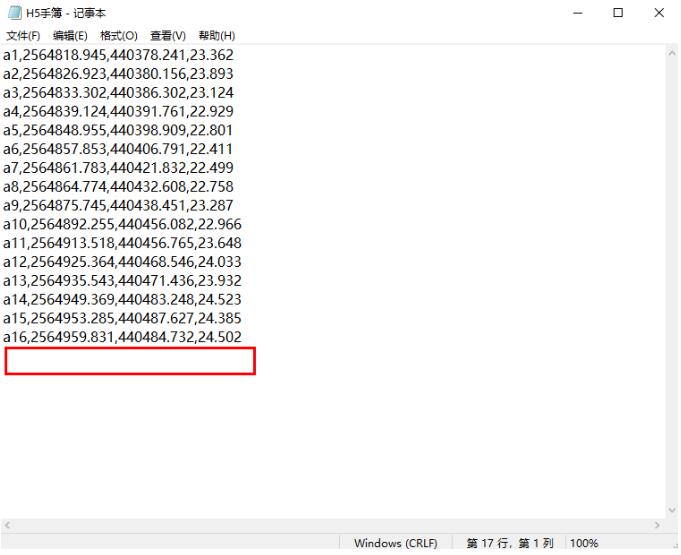Screen dimensions: 681x555
Task: Click the line starting with a16,2564959.831
Action: click(x=122, y=337)
